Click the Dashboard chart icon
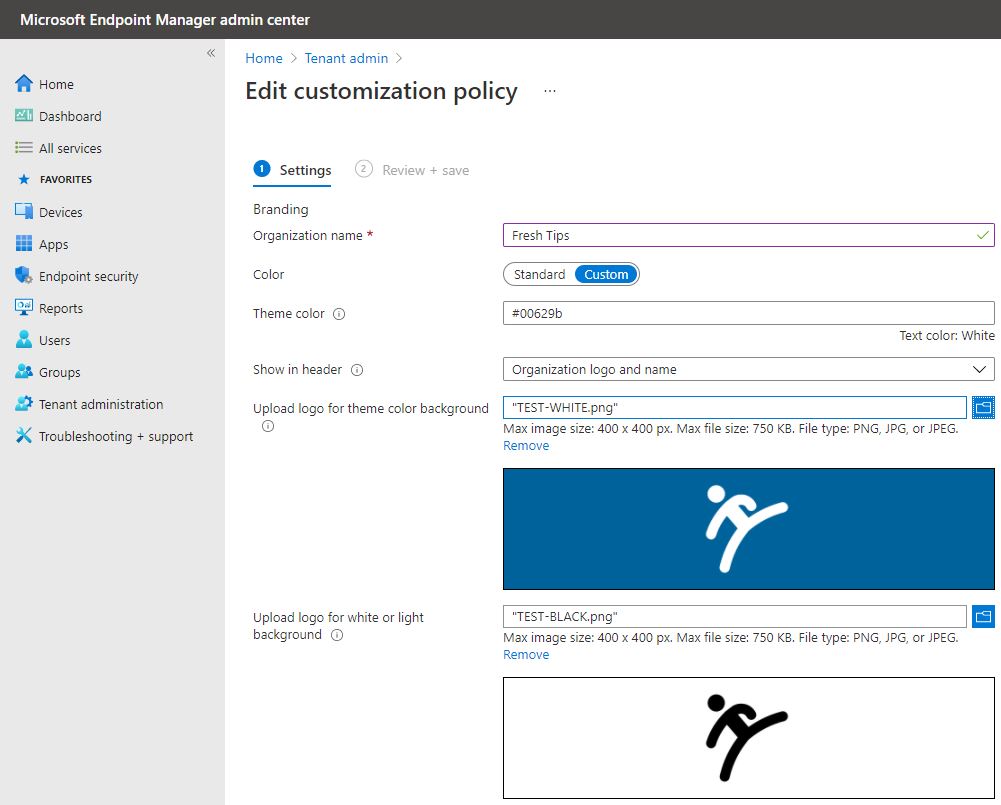Viewport: 1001px width, 805px height. (x=24, y=116)
